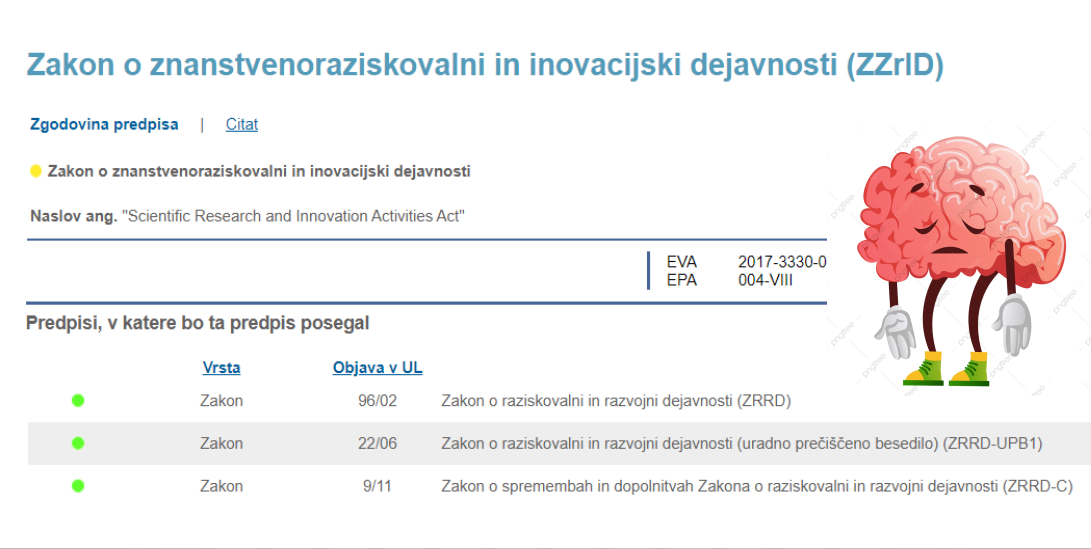This screenshot has height=549, width=1091.
Task: Click the 22/06 gazette number
Action: coord(378,443)
